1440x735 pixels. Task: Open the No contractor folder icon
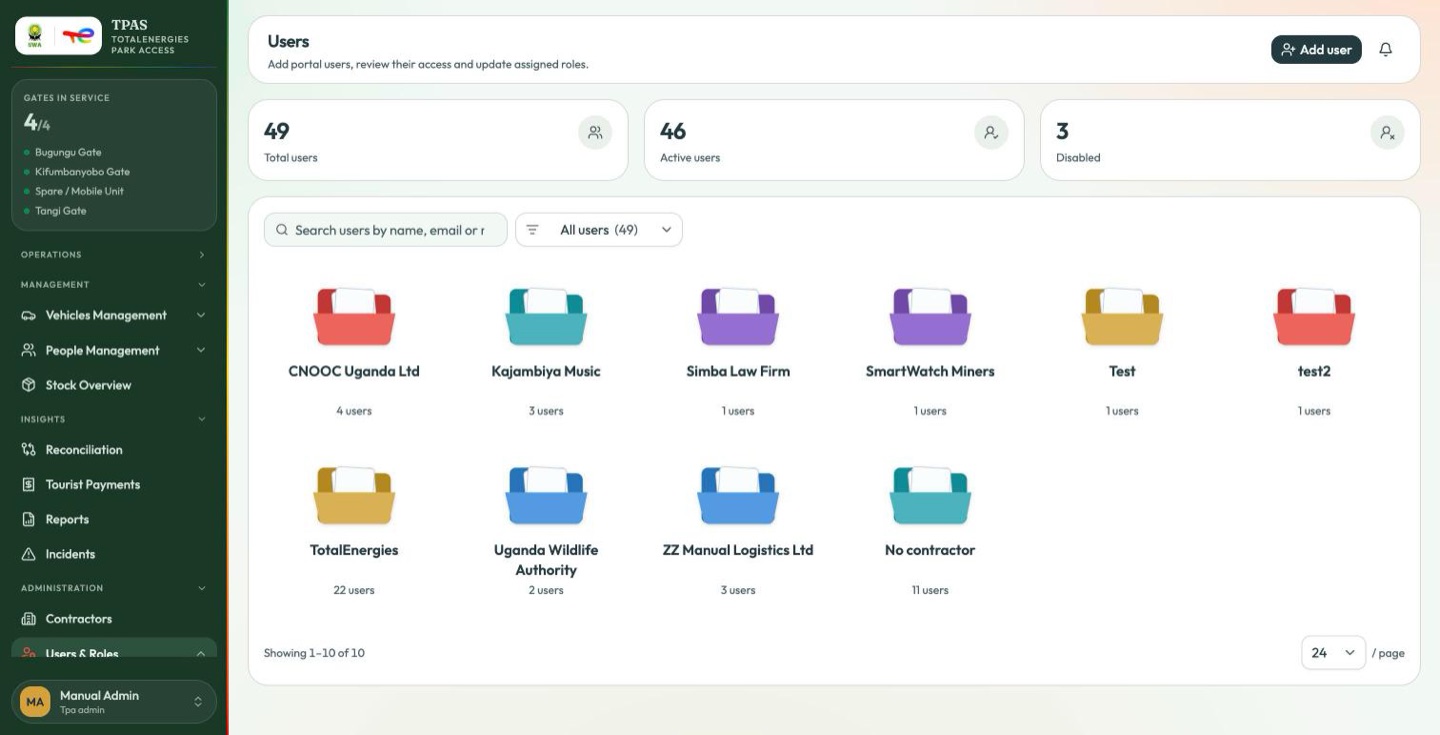930,495
